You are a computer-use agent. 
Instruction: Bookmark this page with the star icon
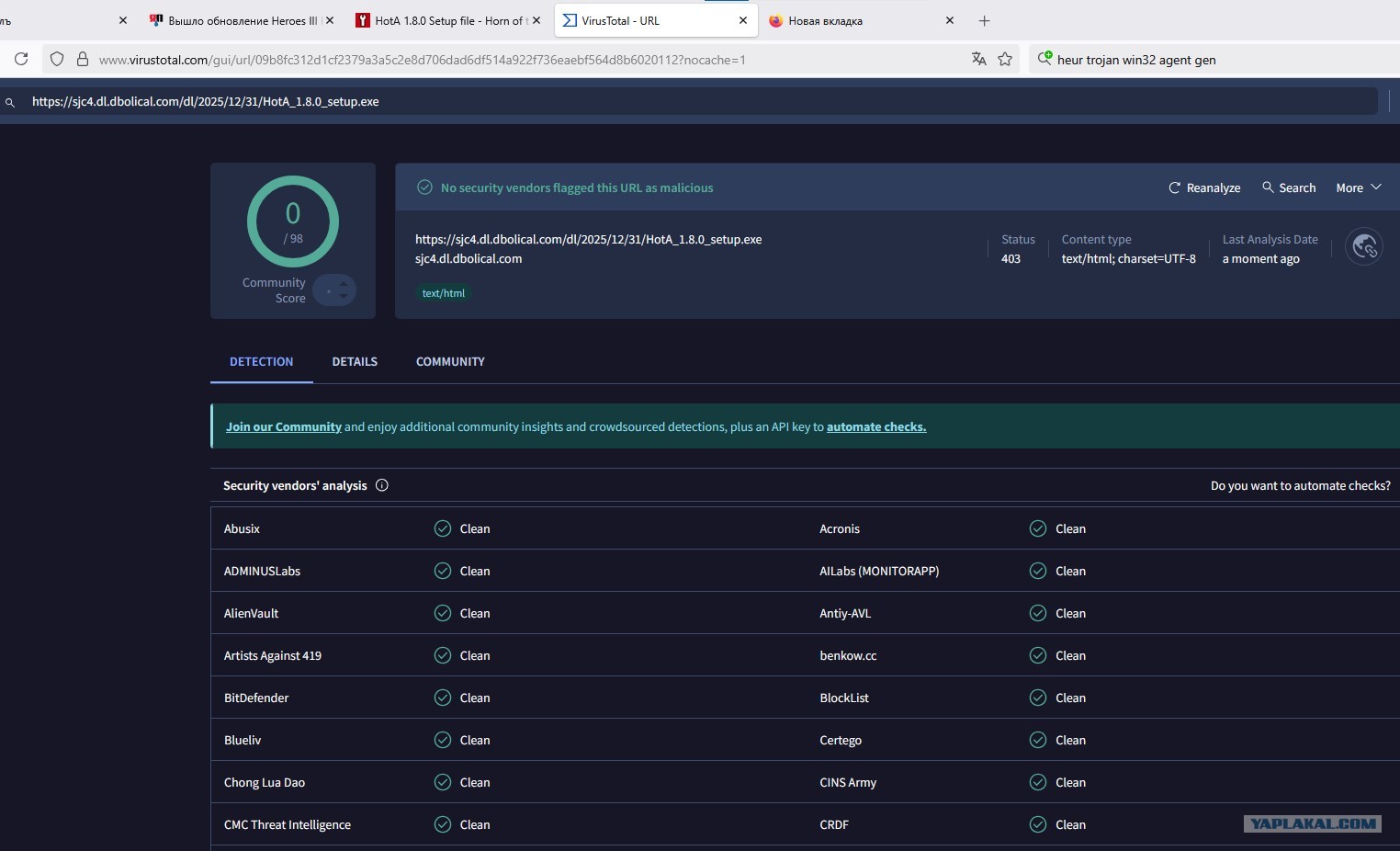[1005, 59]
